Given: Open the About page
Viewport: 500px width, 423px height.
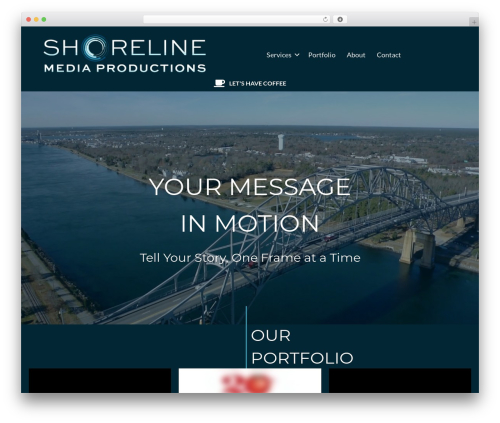Looking at the screenshot, I should pyautogui.click(x=356, y=55).
